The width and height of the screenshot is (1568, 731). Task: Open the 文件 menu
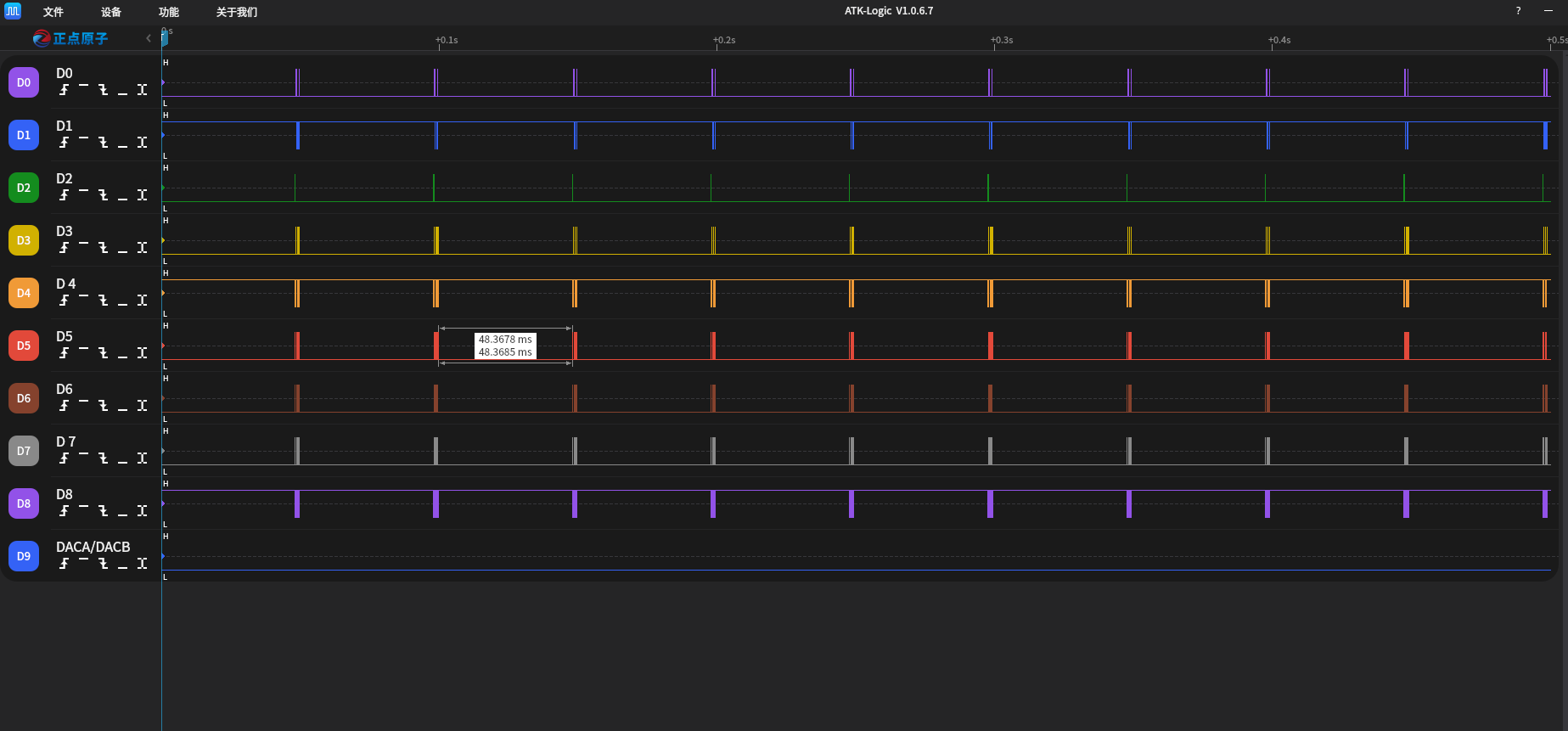(x=53, y=12)
